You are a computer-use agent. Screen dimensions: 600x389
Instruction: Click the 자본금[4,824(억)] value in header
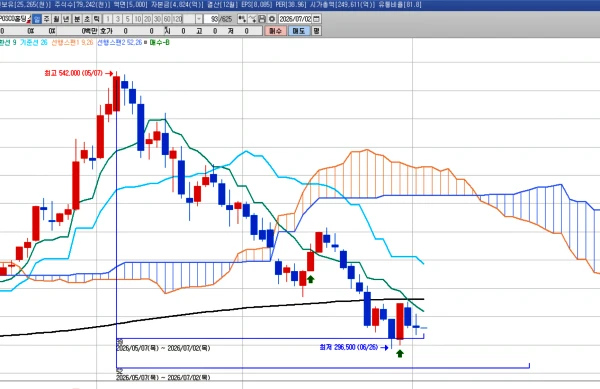[177, 5]
